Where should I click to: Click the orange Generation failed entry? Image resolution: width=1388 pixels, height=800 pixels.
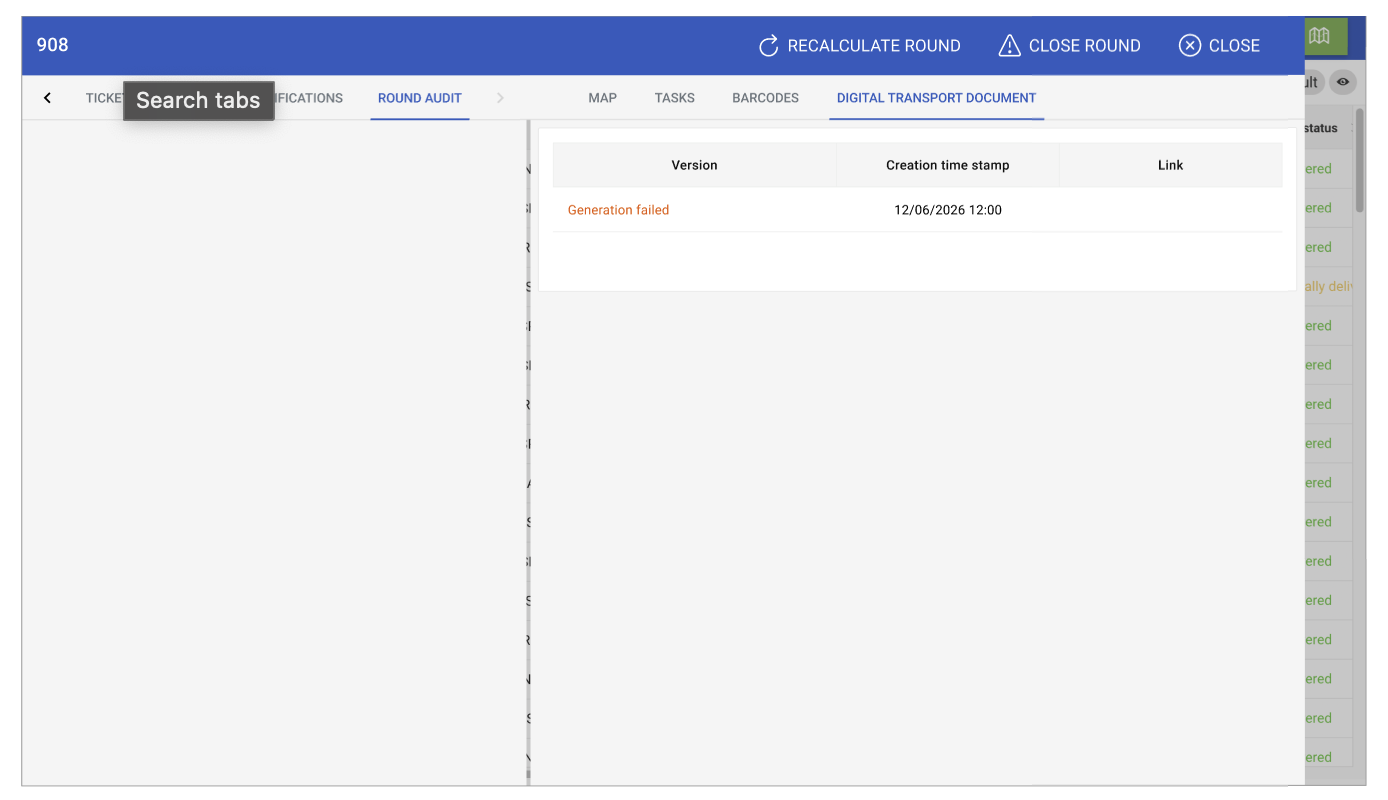click(x=618, y=210)
